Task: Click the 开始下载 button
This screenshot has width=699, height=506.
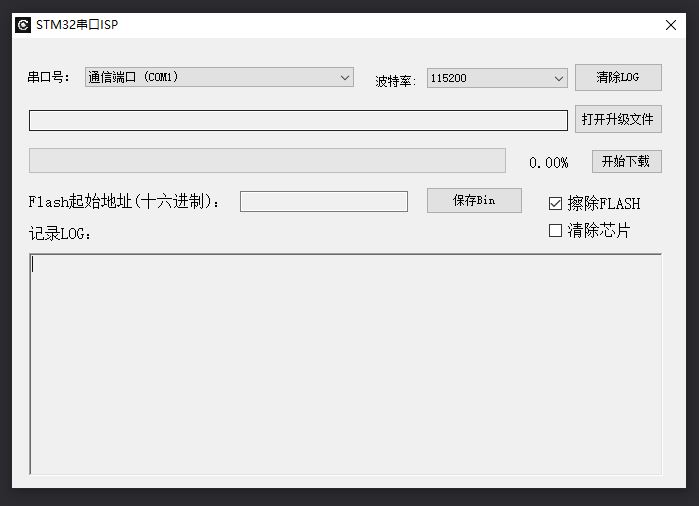Action: (626, 161)
